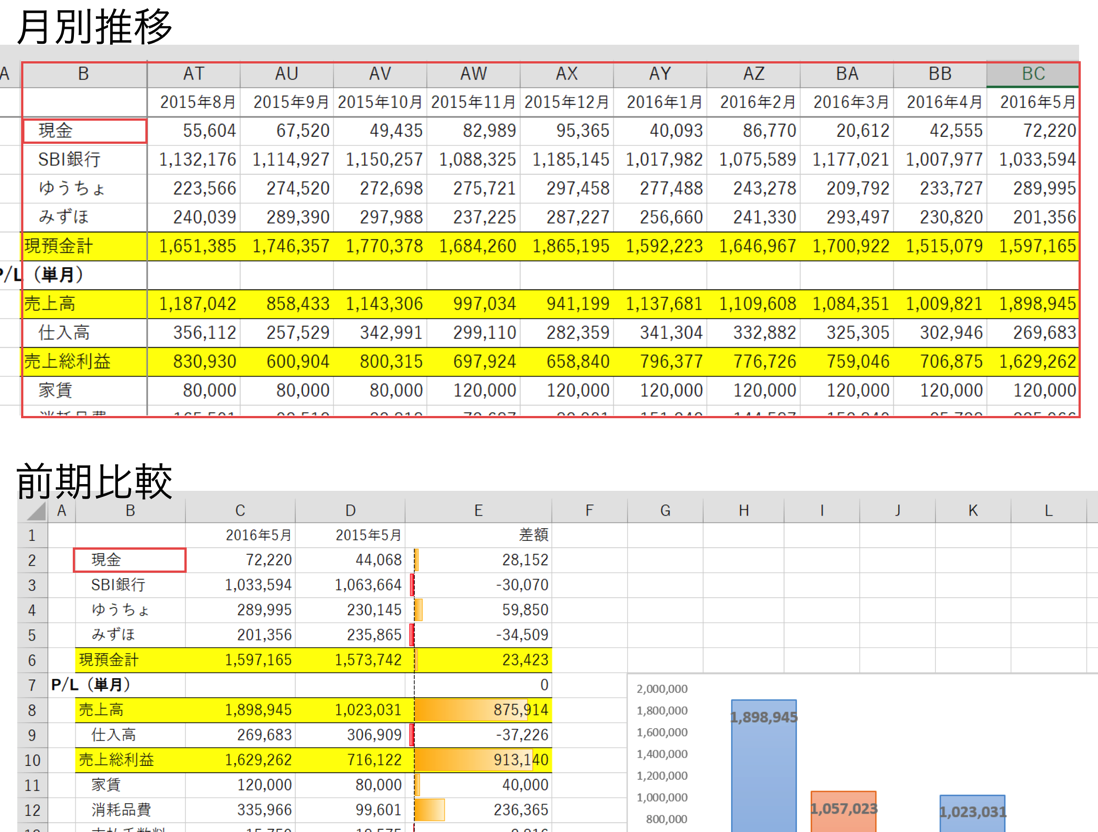Image resolution: width=1098 pixels, height=832 pixels.
Task: Click row header 8 in lower sheet
Action: pyautogui.click(x=32, y=710)
